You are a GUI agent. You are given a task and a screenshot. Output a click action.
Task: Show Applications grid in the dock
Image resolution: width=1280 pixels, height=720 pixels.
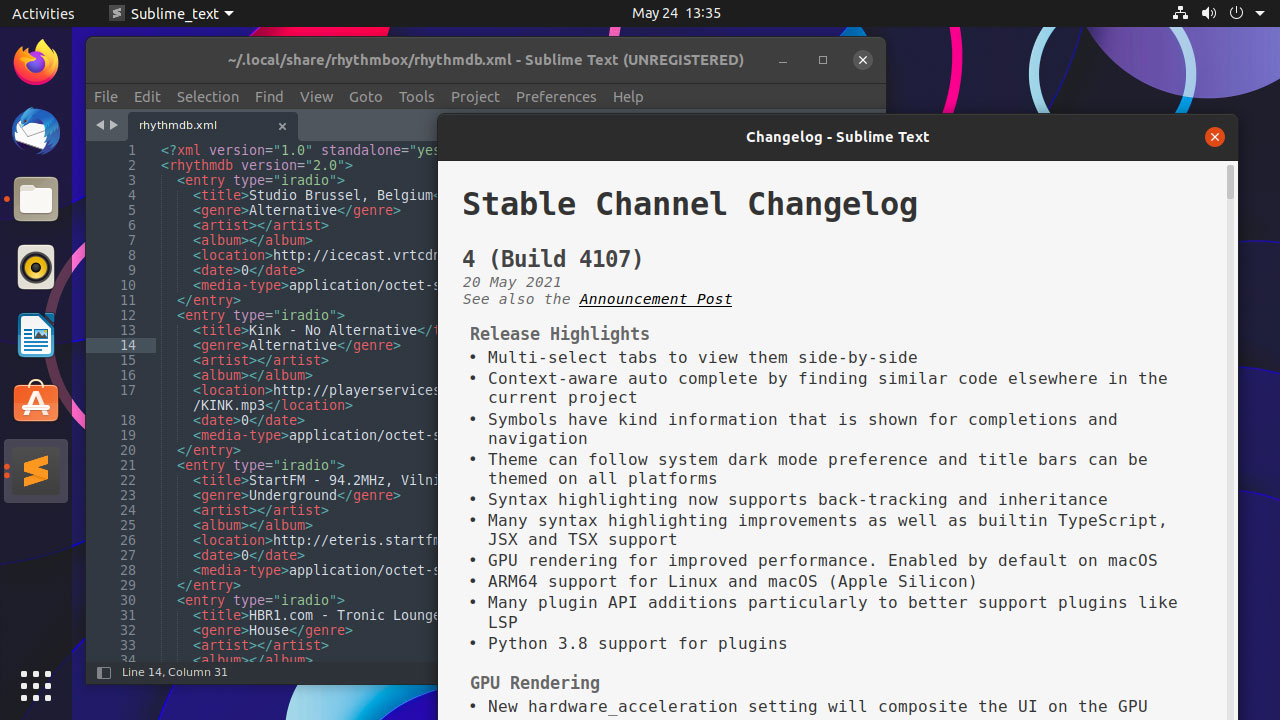click(x=36, y=686)
